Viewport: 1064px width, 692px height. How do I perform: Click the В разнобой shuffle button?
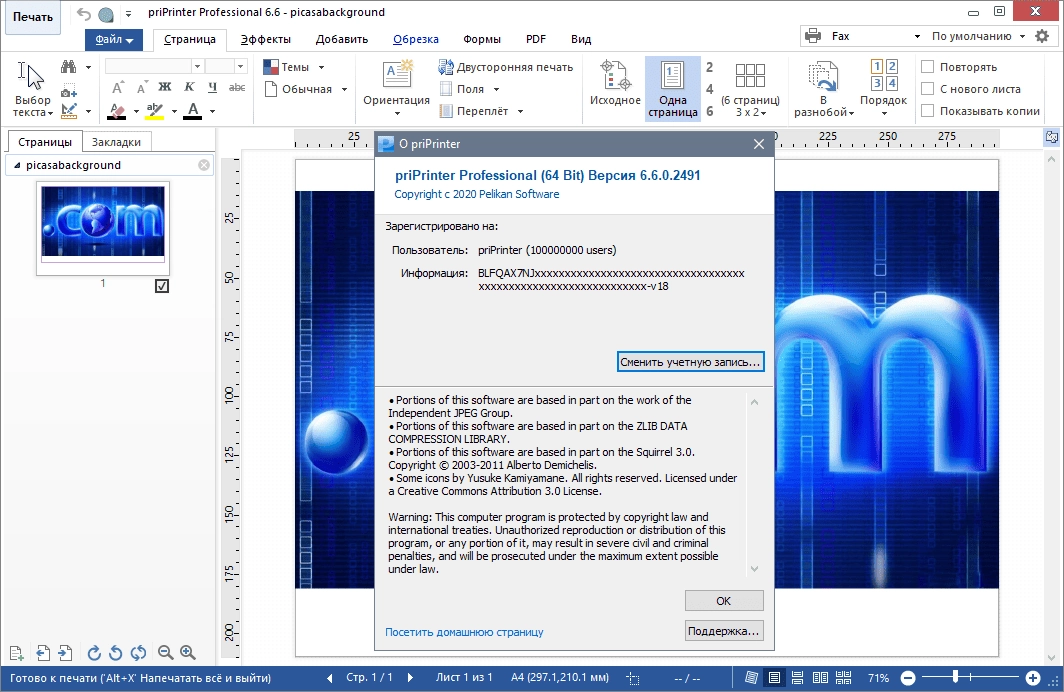pyautogui.click(x=823, y=89)
